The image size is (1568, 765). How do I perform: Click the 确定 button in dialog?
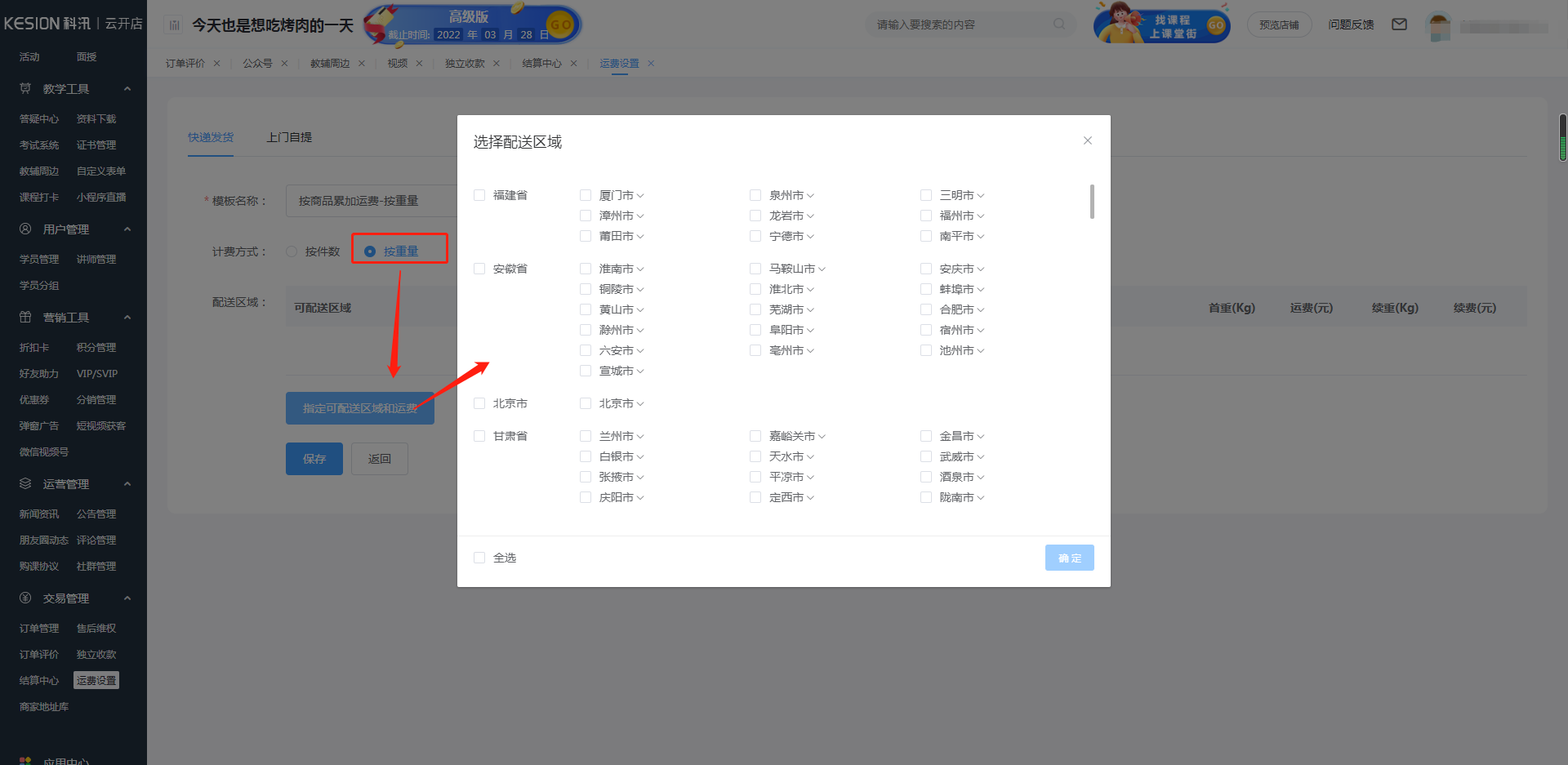click(x=1070, y=558)
